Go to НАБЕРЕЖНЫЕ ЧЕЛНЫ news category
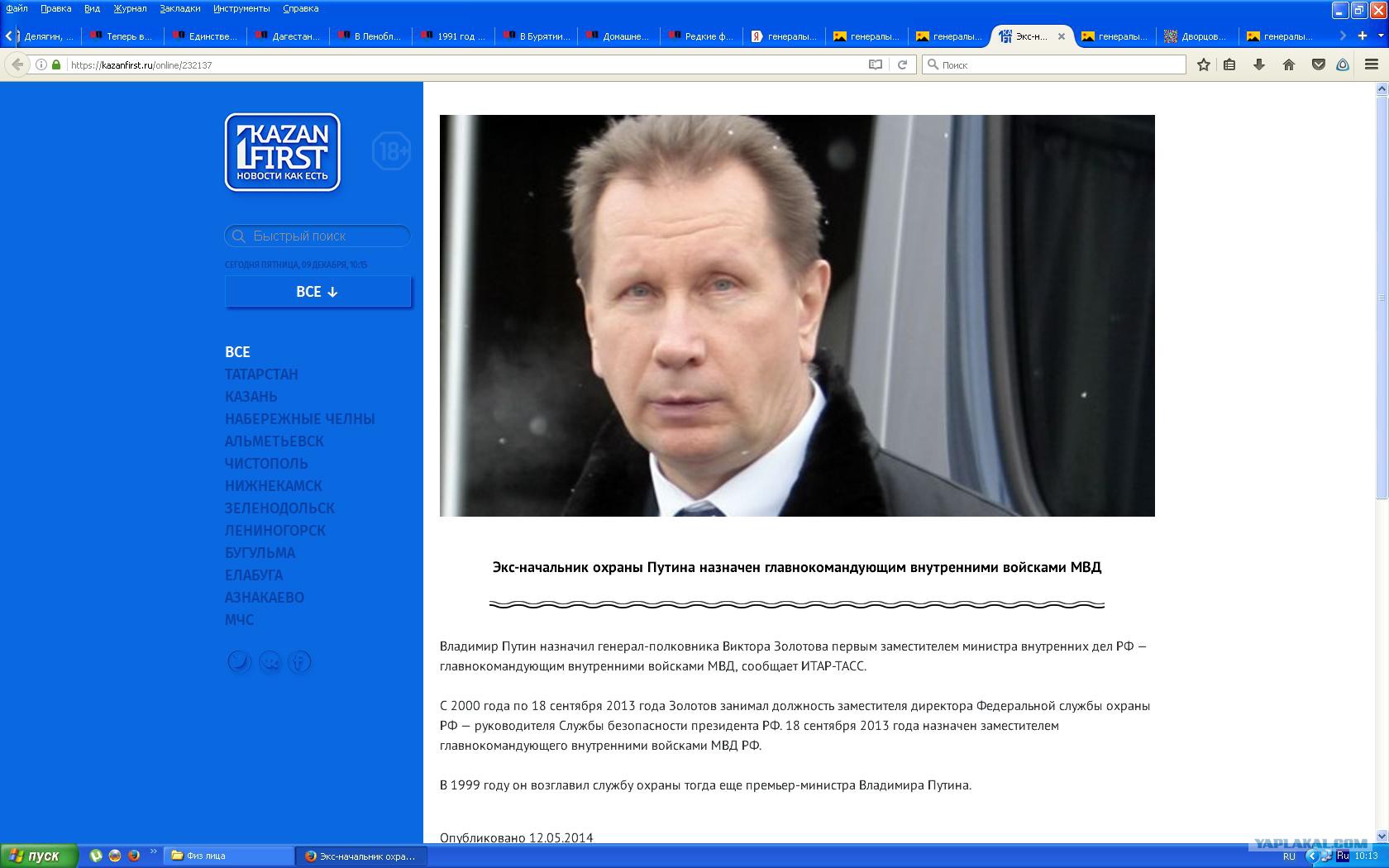 tap(300, 418)
